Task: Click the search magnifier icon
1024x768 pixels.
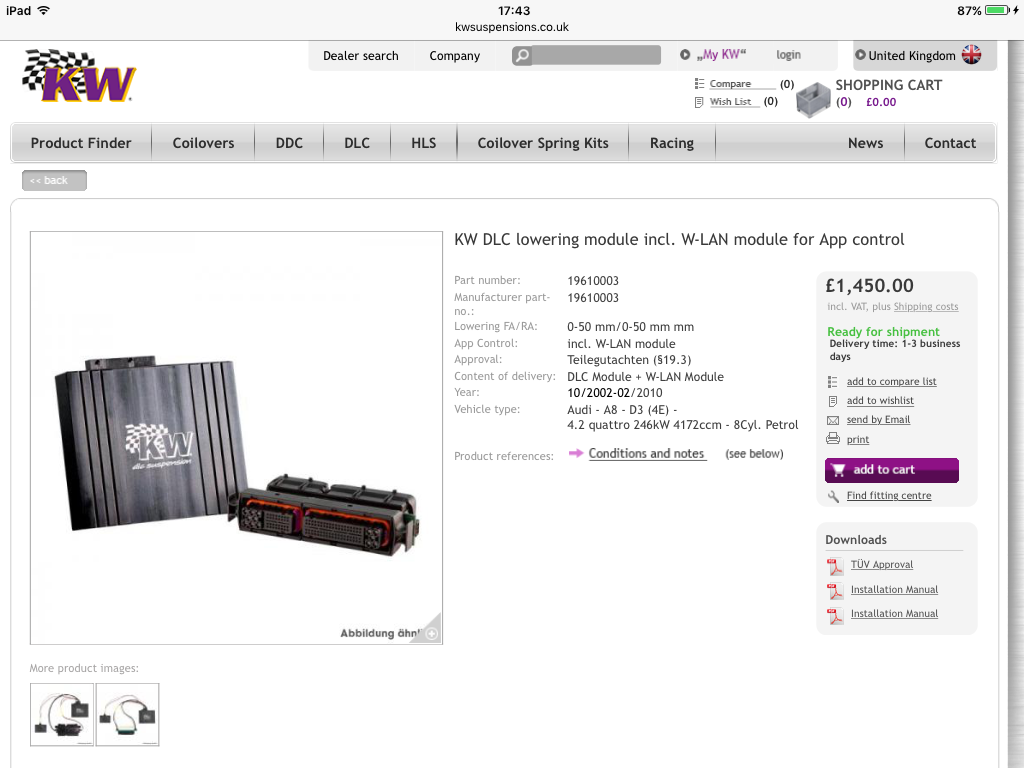Action: tap(522, 56)
